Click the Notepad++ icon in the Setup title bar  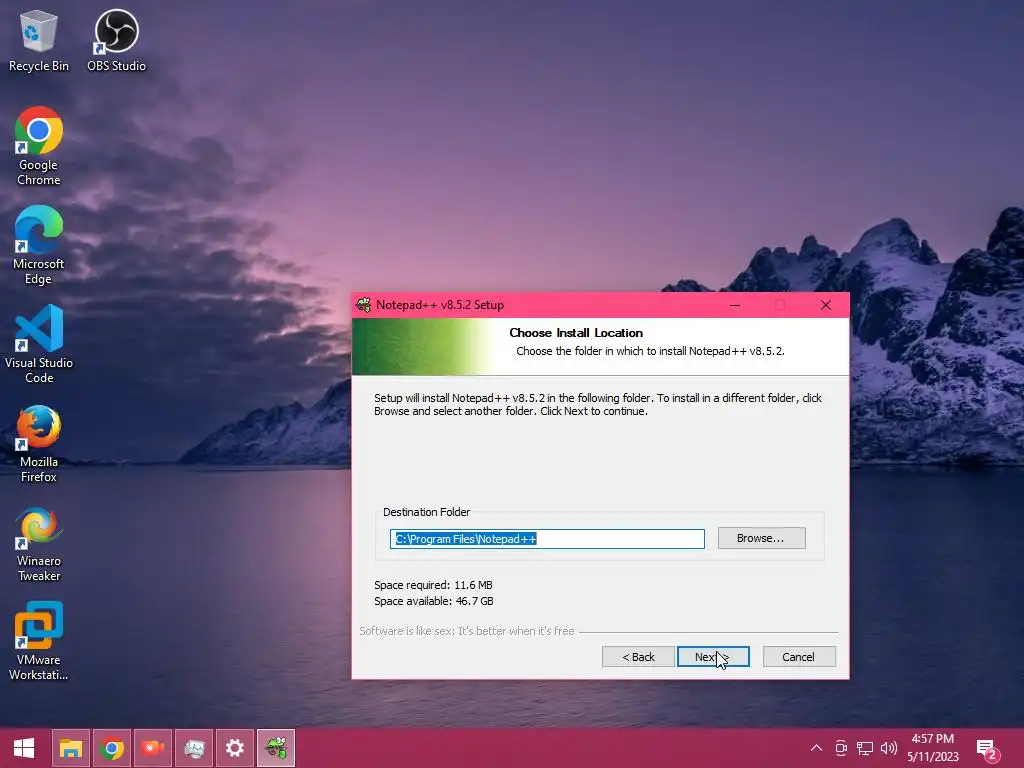point(363,305)
